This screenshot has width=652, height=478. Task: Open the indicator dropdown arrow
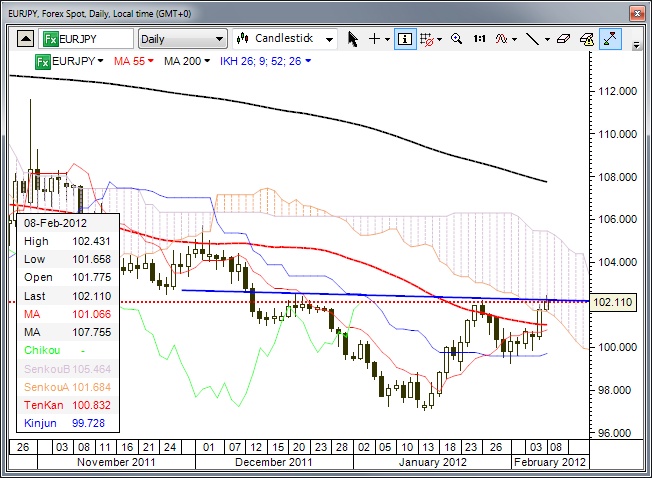coord(514,39)
